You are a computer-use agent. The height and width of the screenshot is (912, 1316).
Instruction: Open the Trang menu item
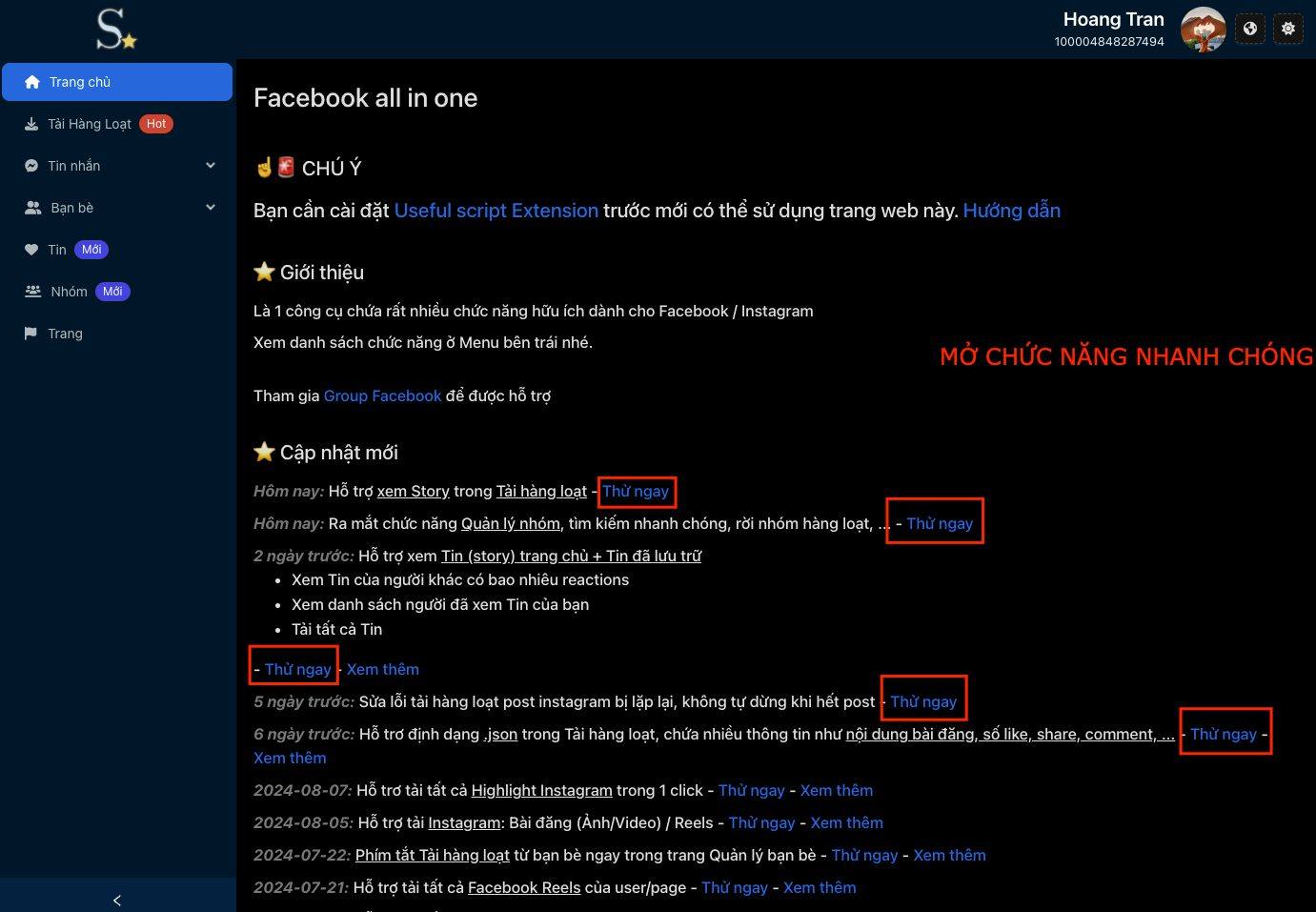pos(117,334)
